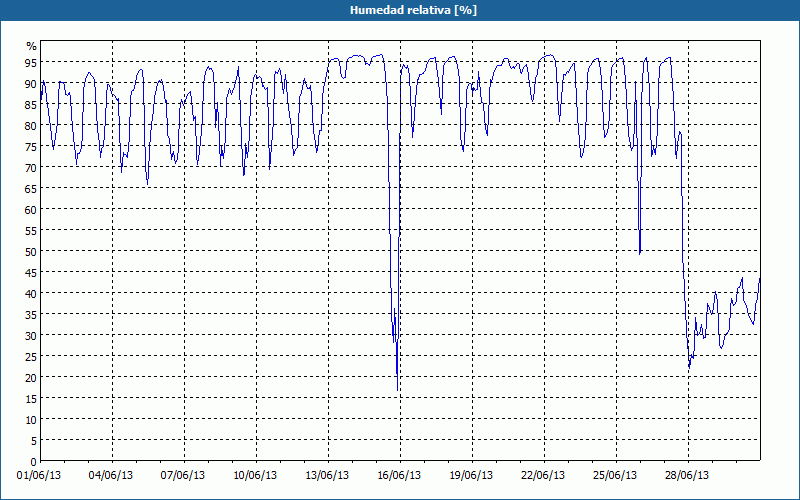Click the y-axis value 65
This screenshot has height=500, width=800.
pos(31,189)
